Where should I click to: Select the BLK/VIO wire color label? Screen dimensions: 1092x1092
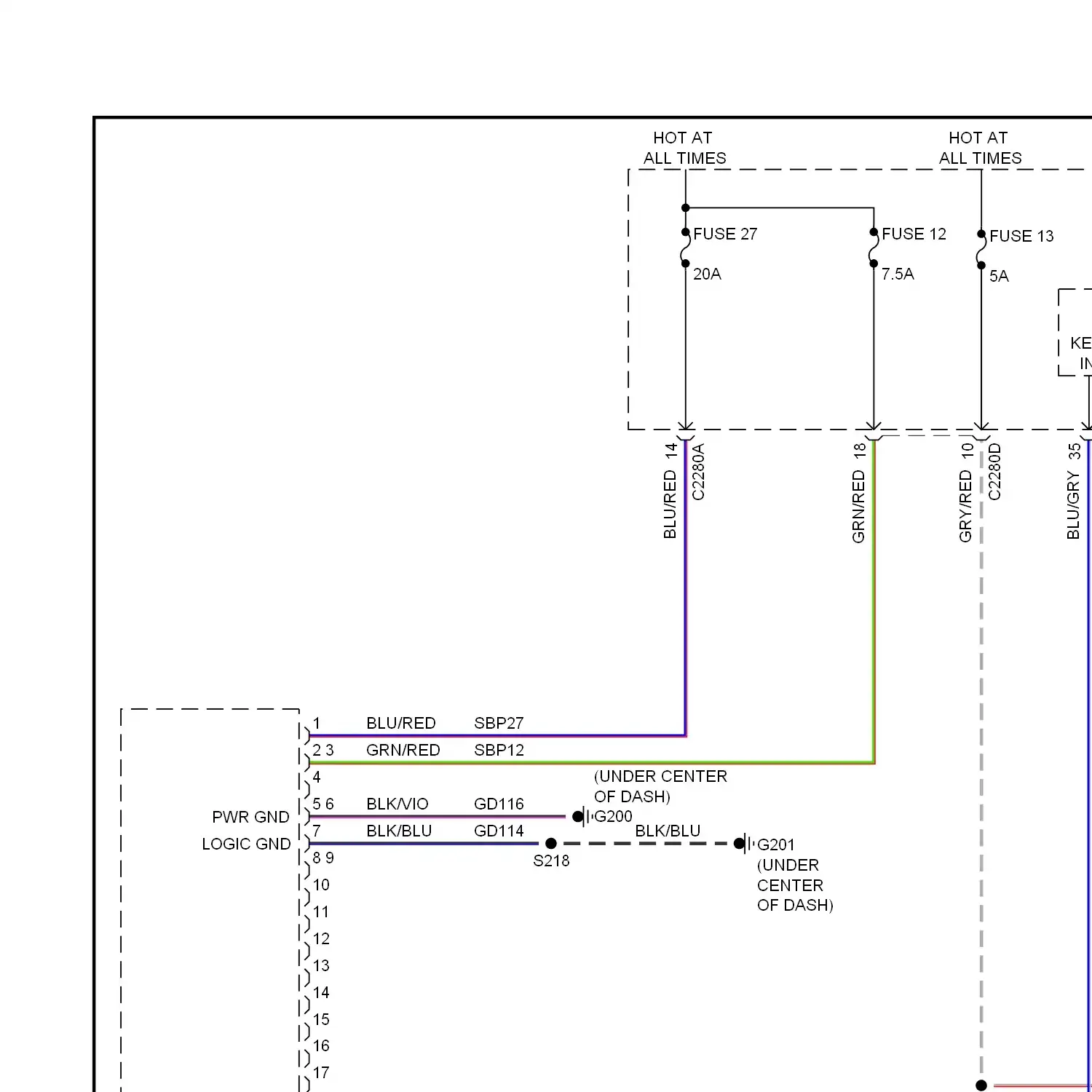click(x=397, y=804)
